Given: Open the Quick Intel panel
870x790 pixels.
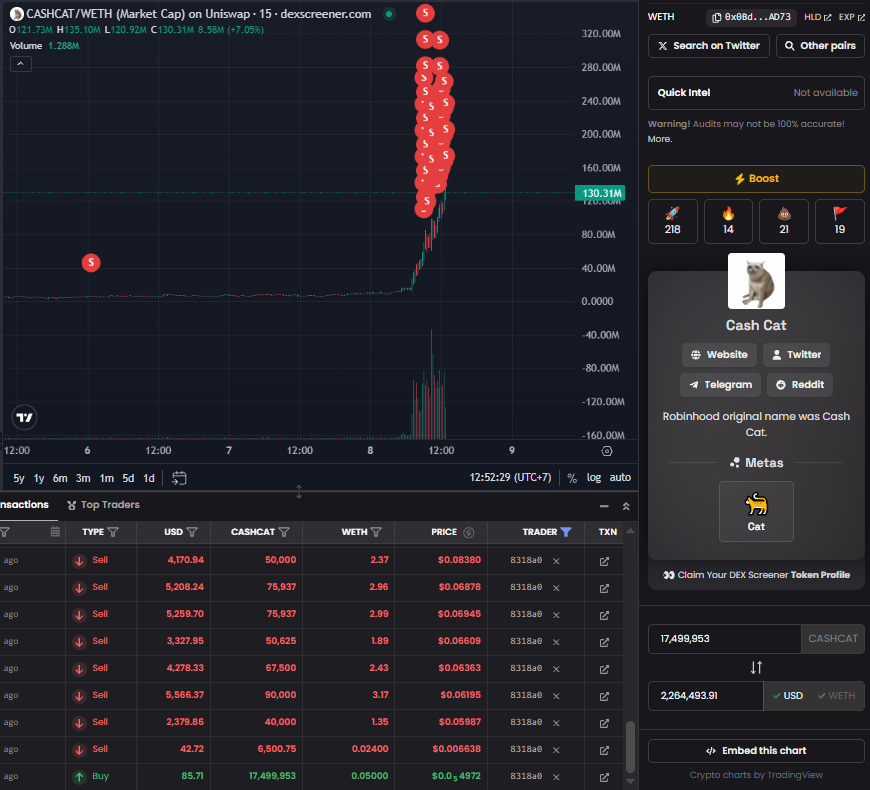Looking at the screenshot, I should click(756, 93).
